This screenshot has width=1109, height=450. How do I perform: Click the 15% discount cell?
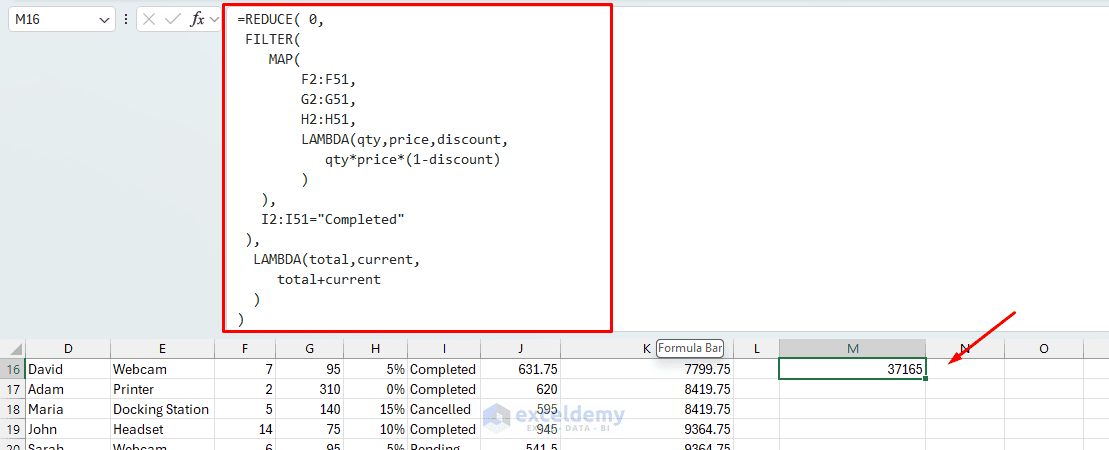pyautogui.click(x=376, y=409)
